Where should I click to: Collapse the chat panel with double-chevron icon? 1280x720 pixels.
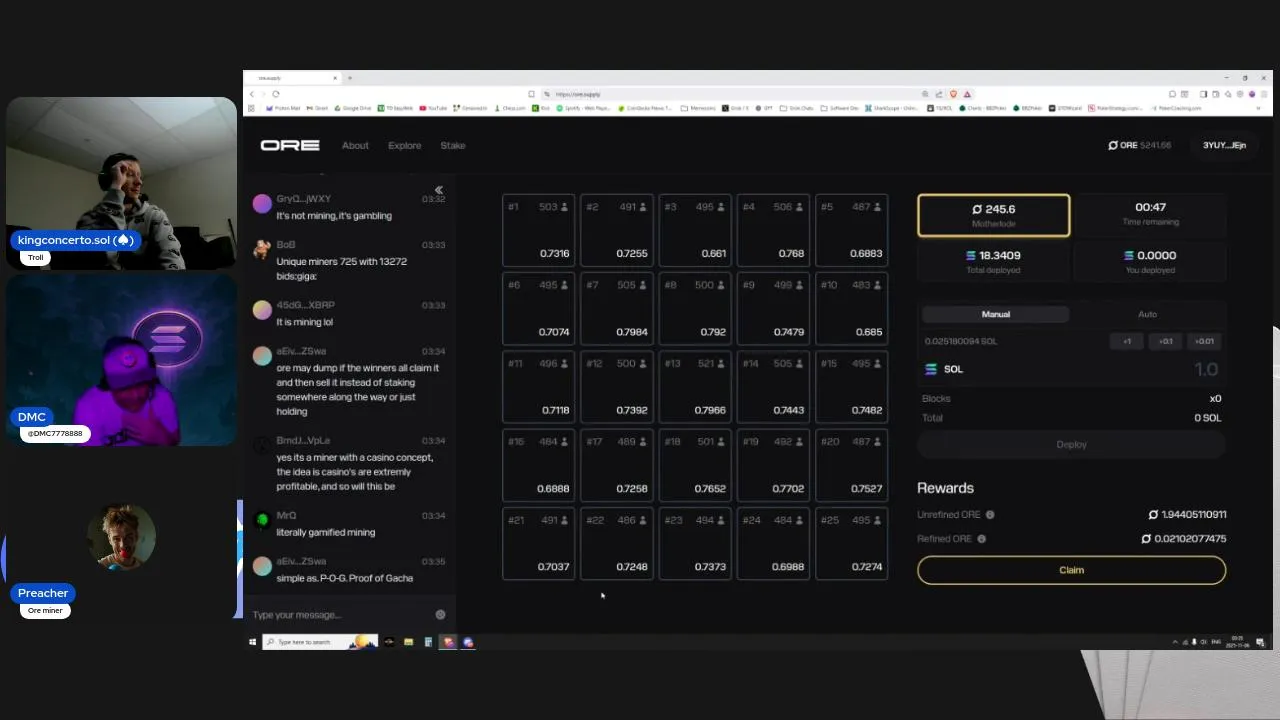tap(438, 190)
